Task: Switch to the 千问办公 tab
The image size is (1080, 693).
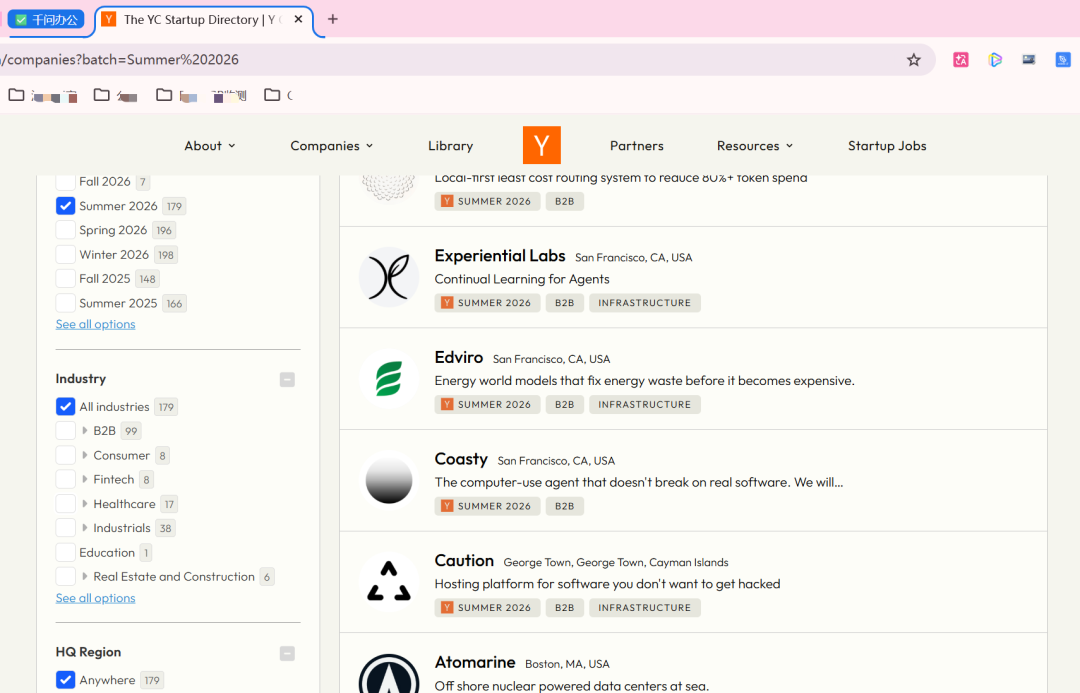Action: coord(47,19)
